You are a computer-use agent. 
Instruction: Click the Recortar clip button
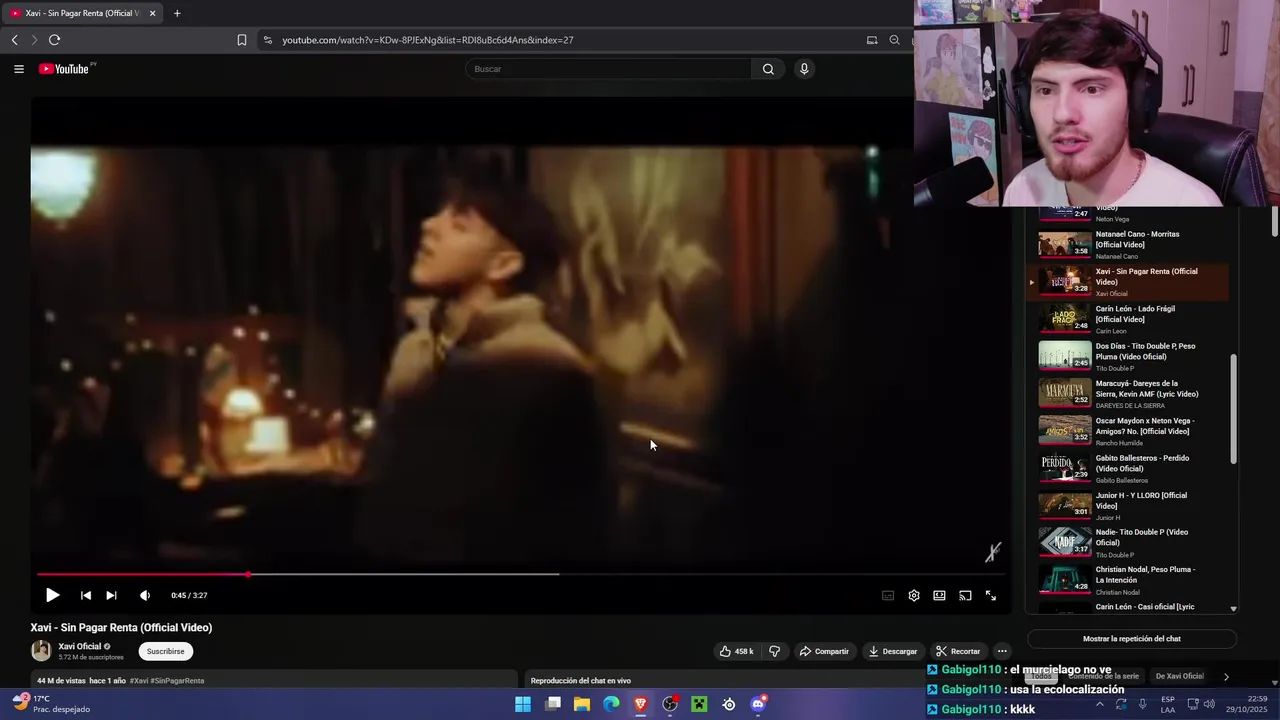point(958,651)
